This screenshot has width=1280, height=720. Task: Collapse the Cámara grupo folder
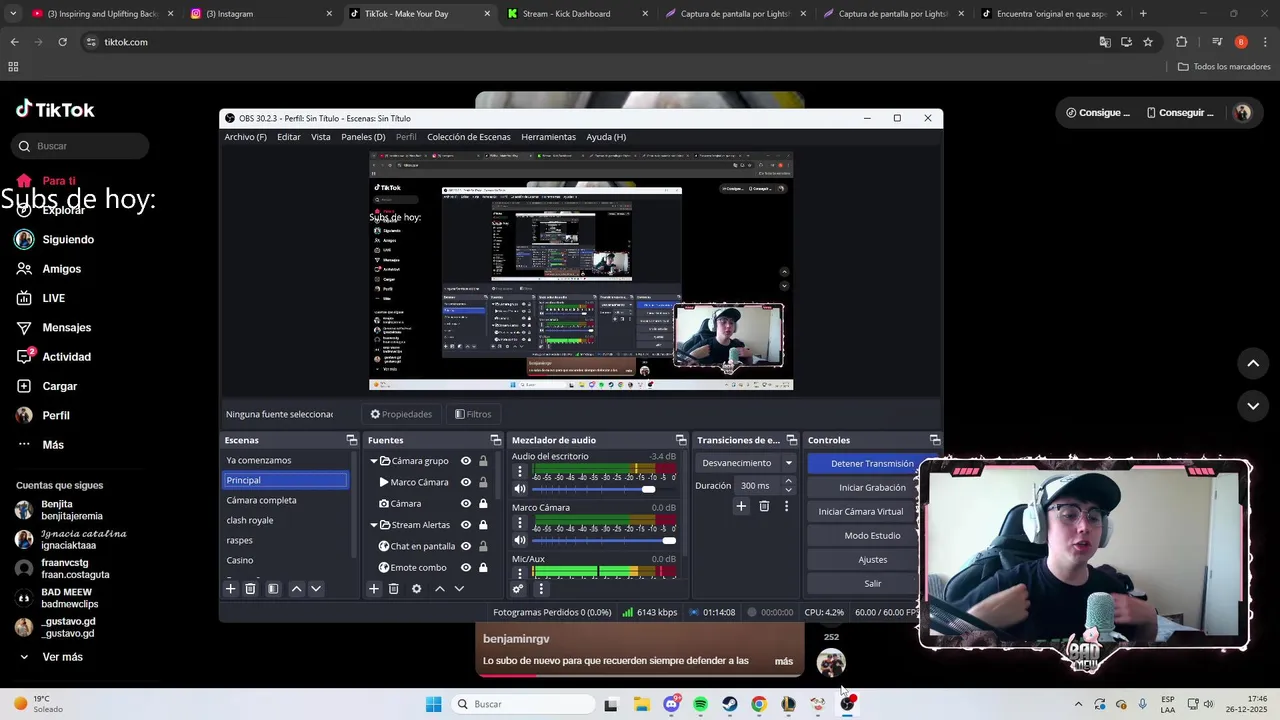coord(374,461)
